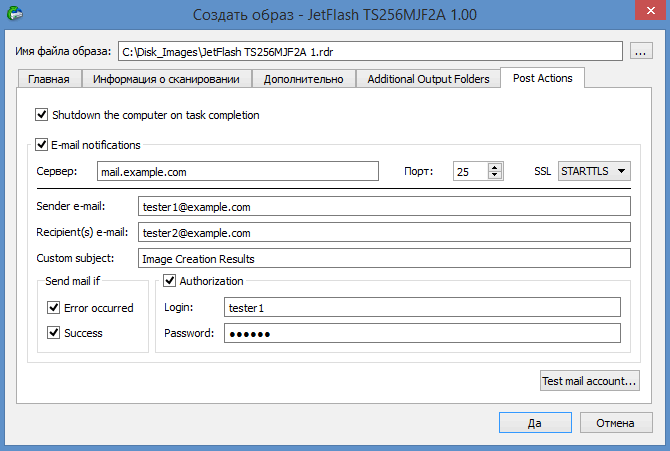
Task: Toggle Shutdown the computer on task completion
Action: (x=41, y=115)
